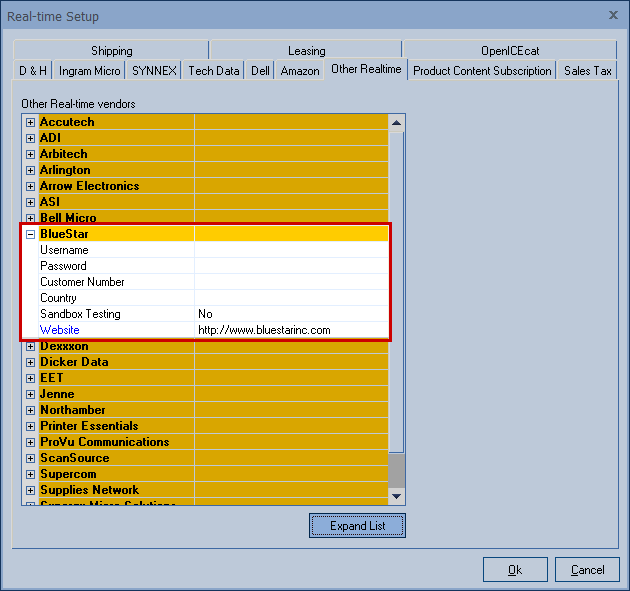This screenshot has height=591, width=630.
Task: Select the Northamber vendor name
Action: tap(73, 410)
